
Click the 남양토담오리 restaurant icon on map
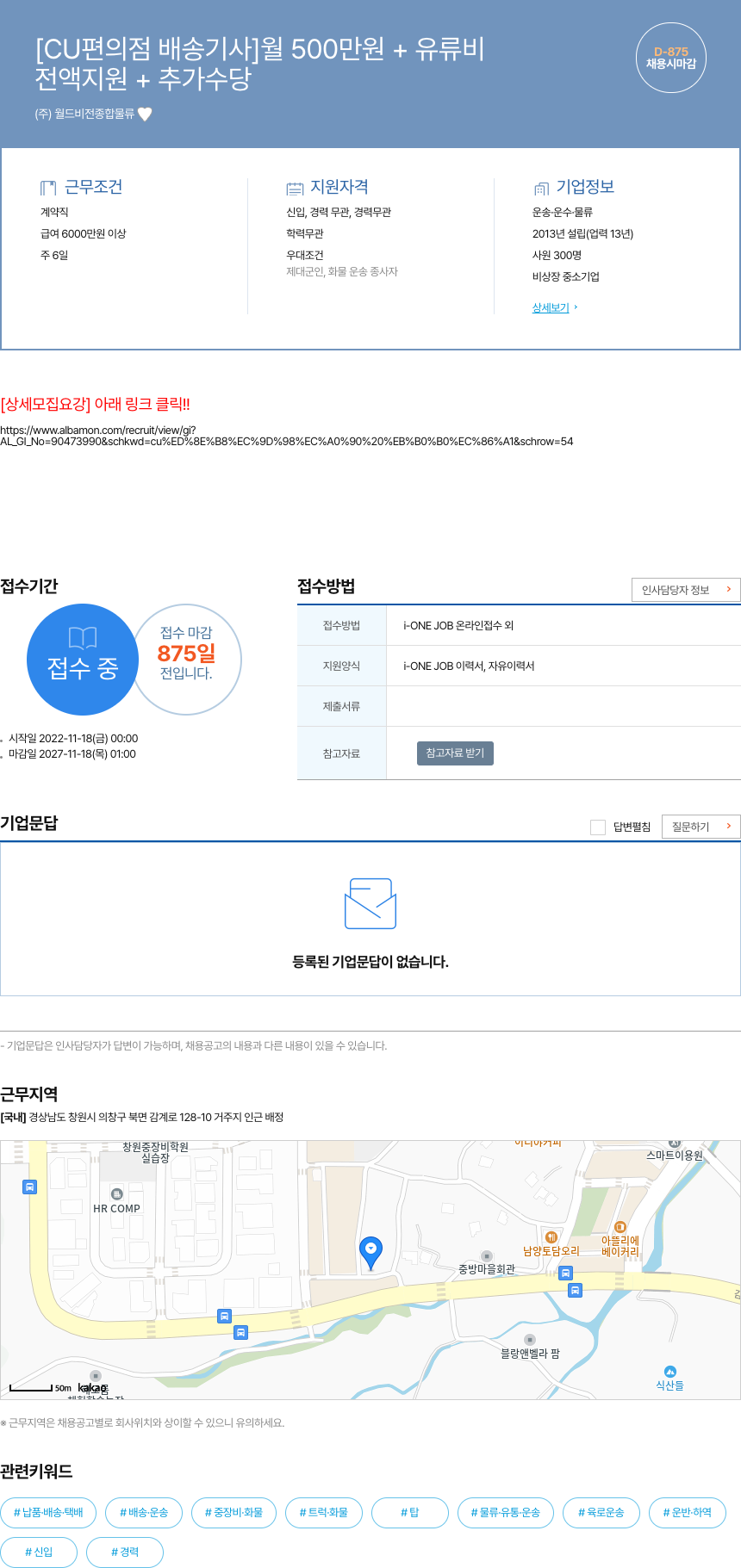click(x=551, y=1237)
